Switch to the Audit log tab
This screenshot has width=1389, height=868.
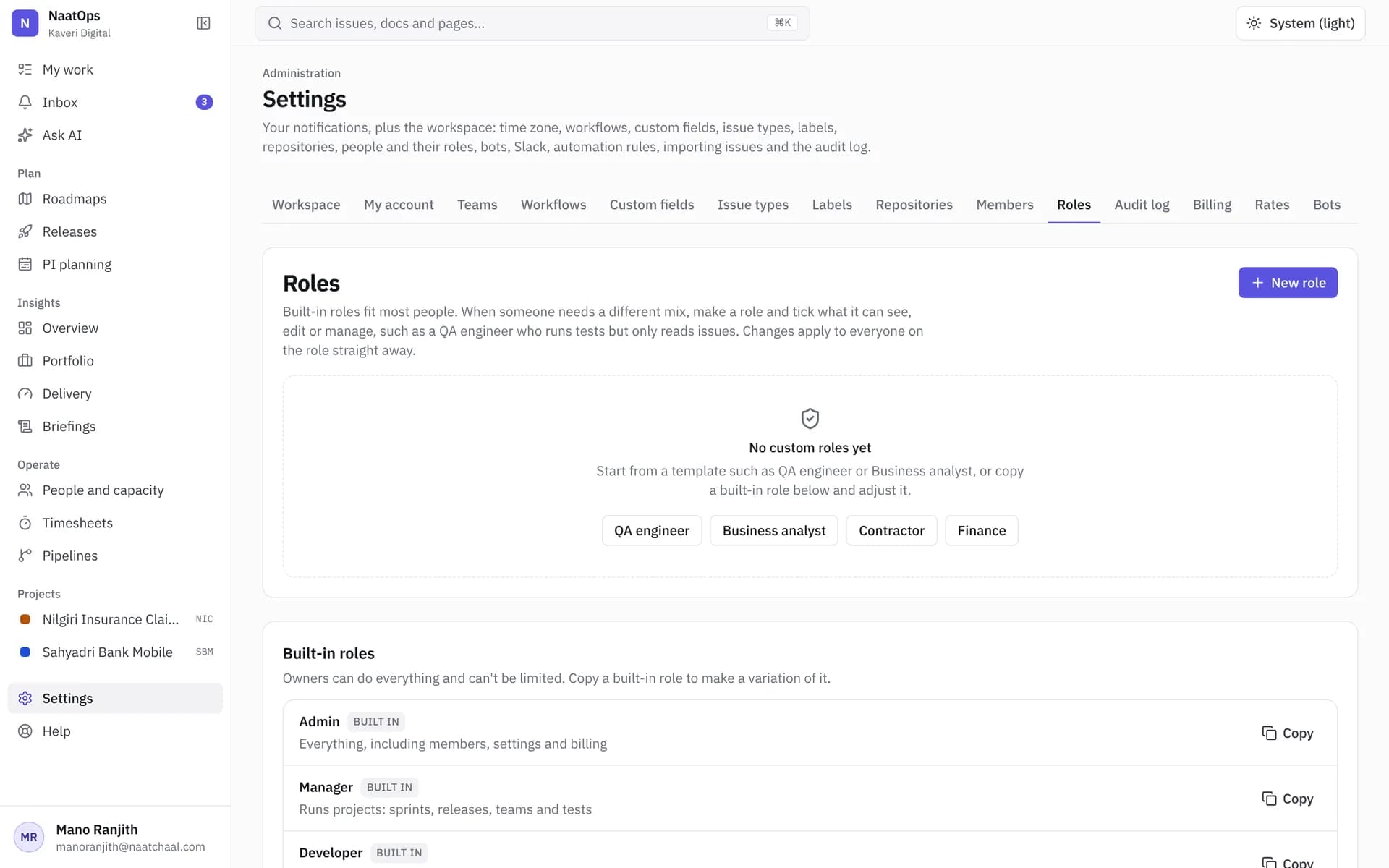click(1142, 205)
